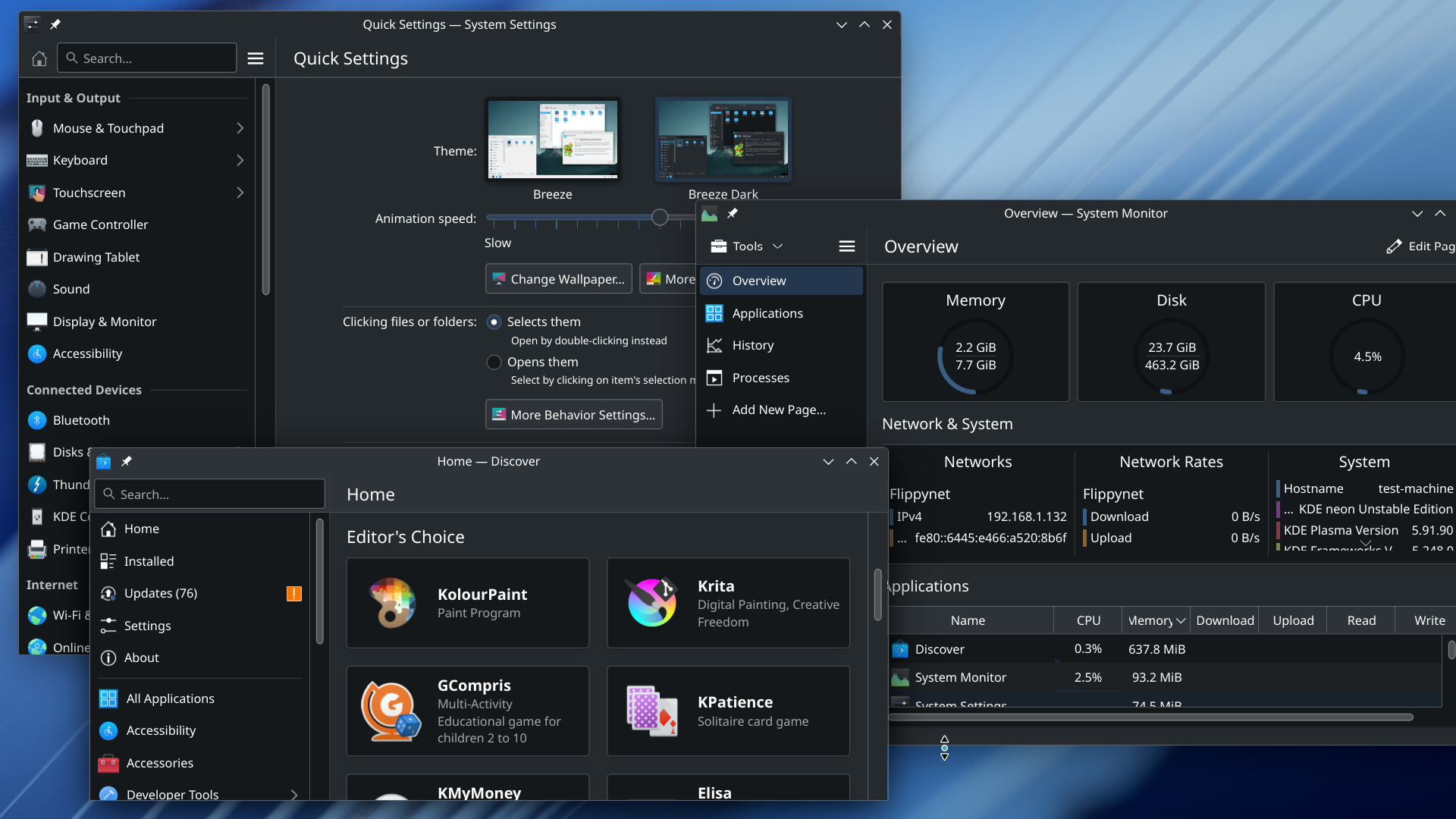The image size is (1456, 819).
Task: Open Updates (76) in Discover
Action: (x=201, y=594)
